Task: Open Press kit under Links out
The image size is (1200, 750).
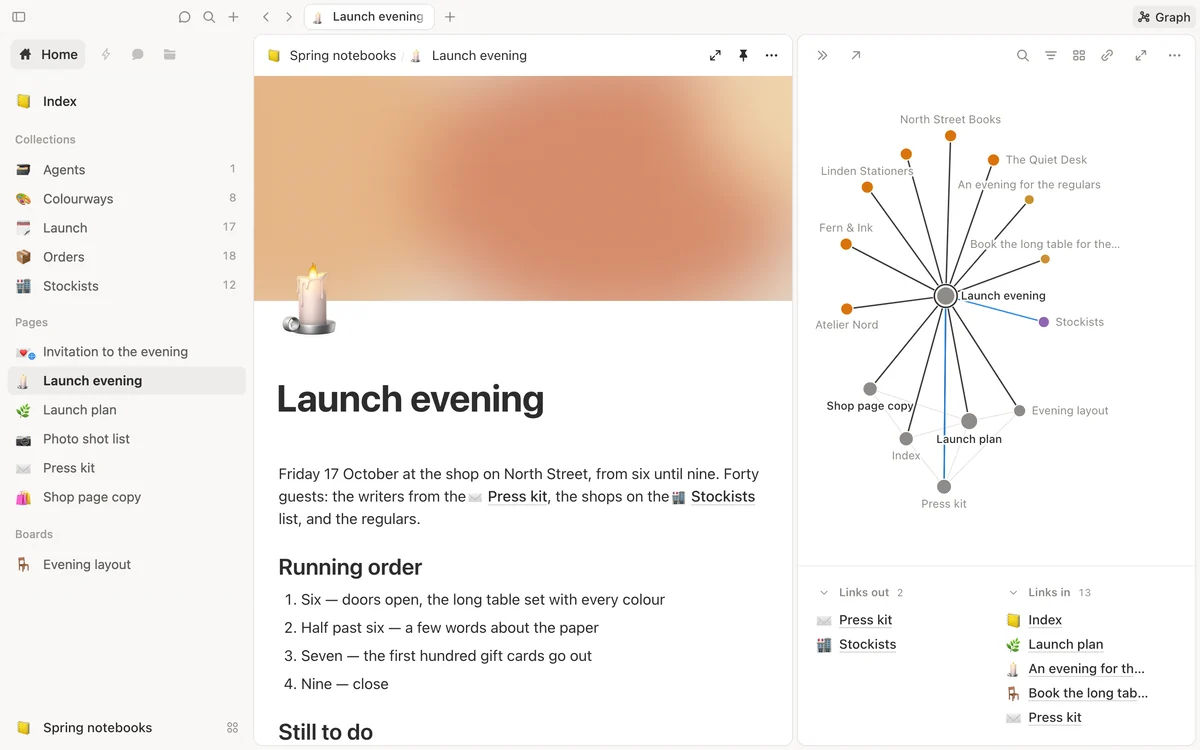Action: click(865, 620)
